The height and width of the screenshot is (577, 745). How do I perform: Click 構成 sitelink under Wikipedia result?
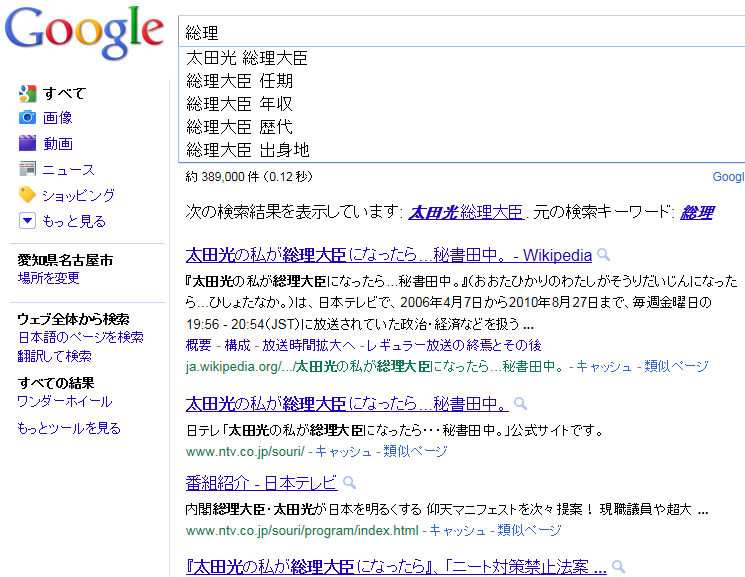(x=237, y=345)
